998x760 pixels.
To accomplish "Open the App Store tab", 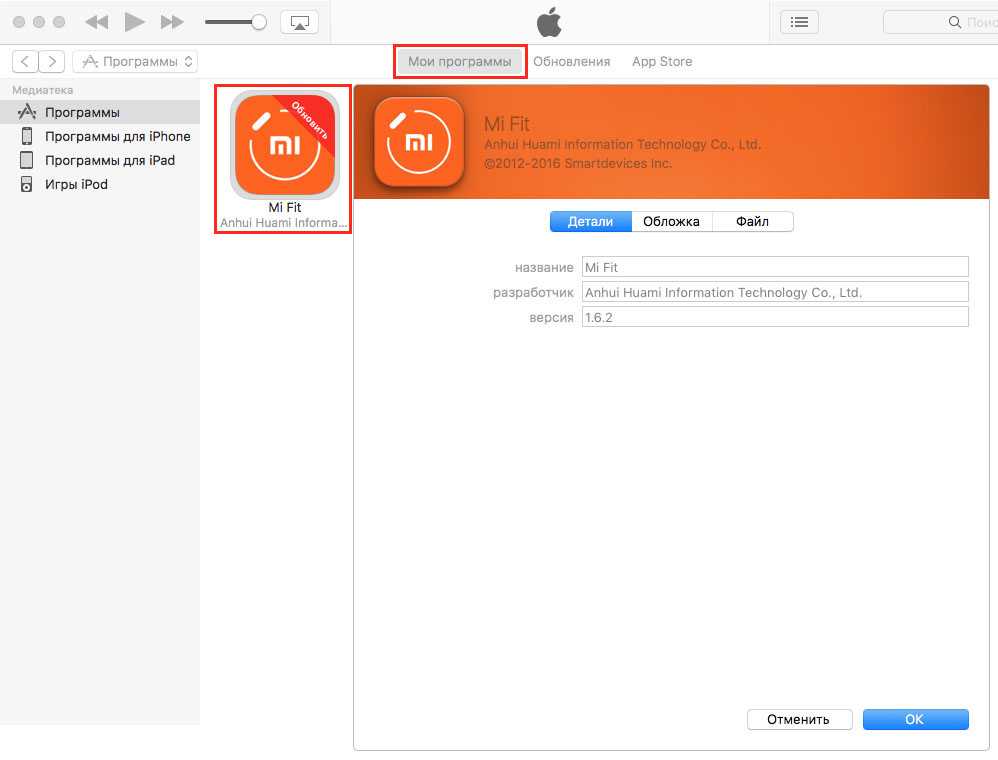I will tap(662, 62).
